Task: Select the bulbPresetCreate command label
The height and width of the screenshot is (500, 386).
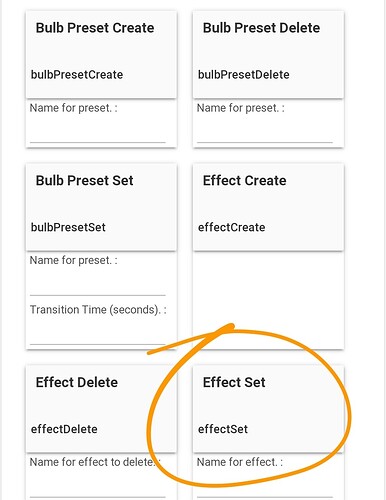Action: pyautogui.click(x=77, y=75)
